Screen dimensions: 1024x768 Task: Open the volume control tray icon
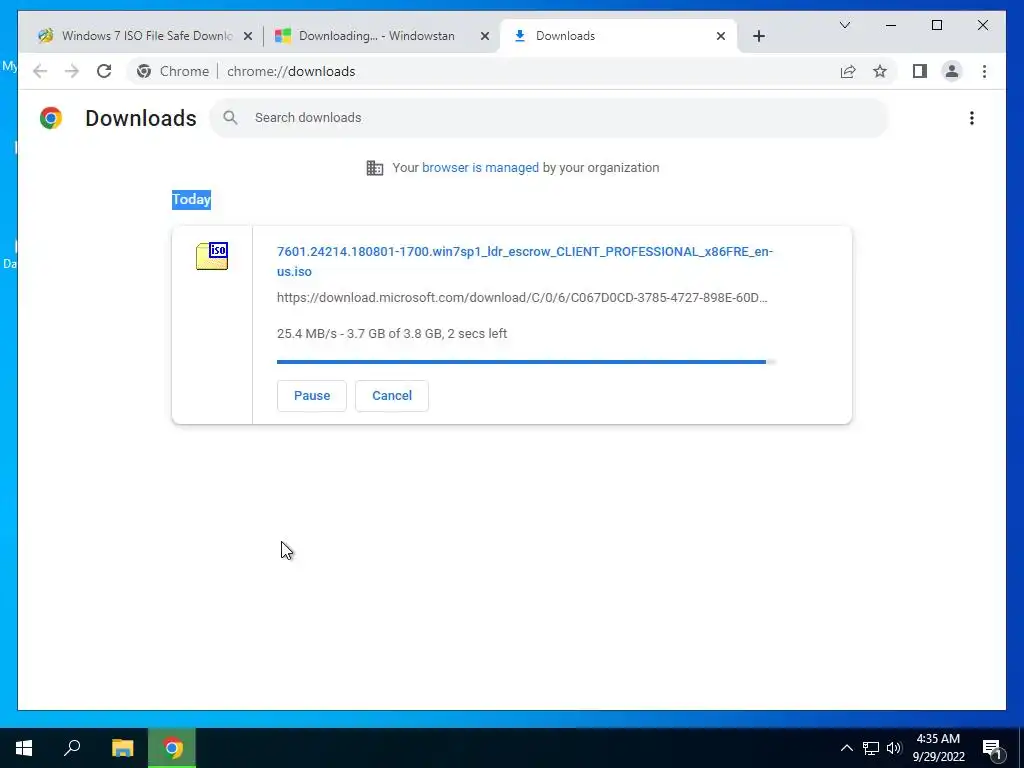pos(894,748)
